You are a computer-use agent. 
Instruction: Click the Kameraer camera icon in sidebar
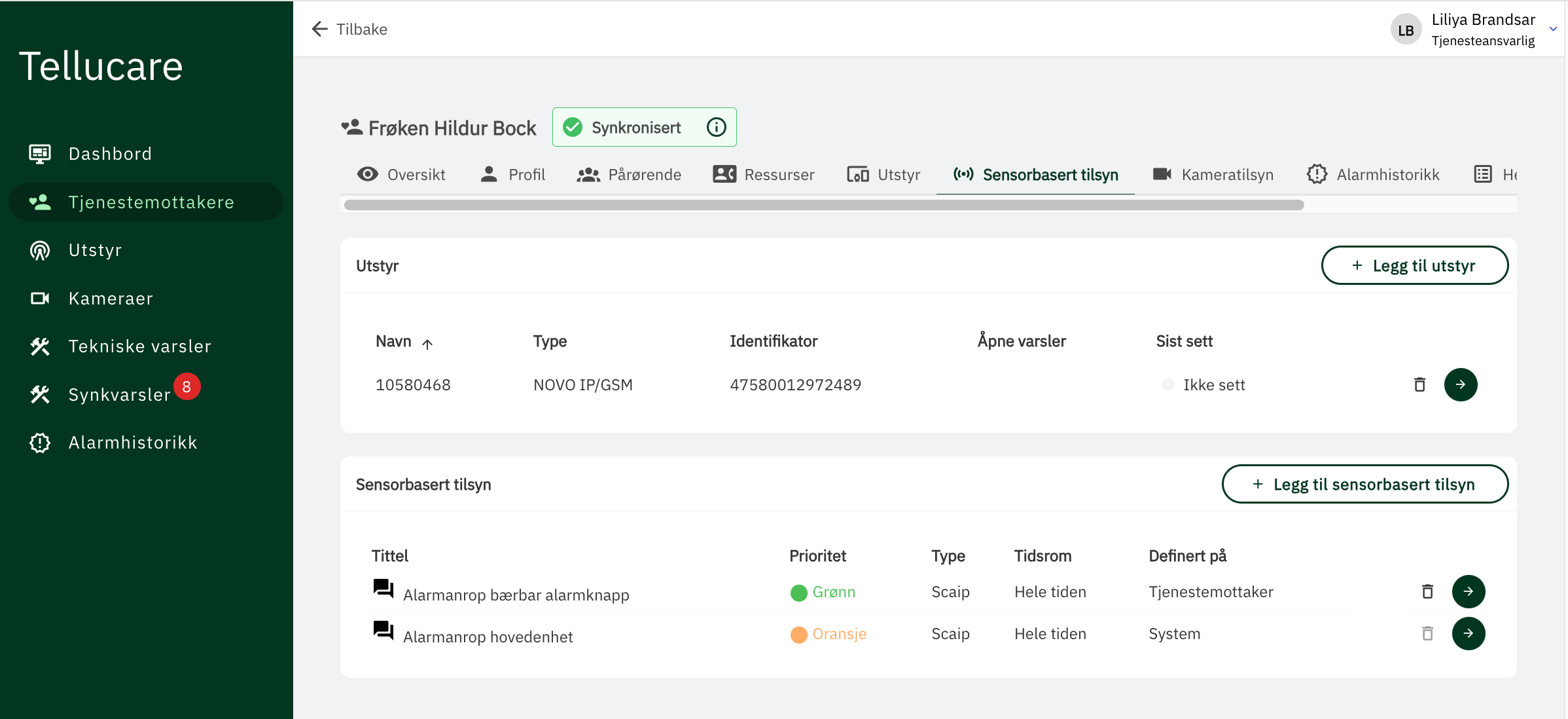(x=40, y=299)
